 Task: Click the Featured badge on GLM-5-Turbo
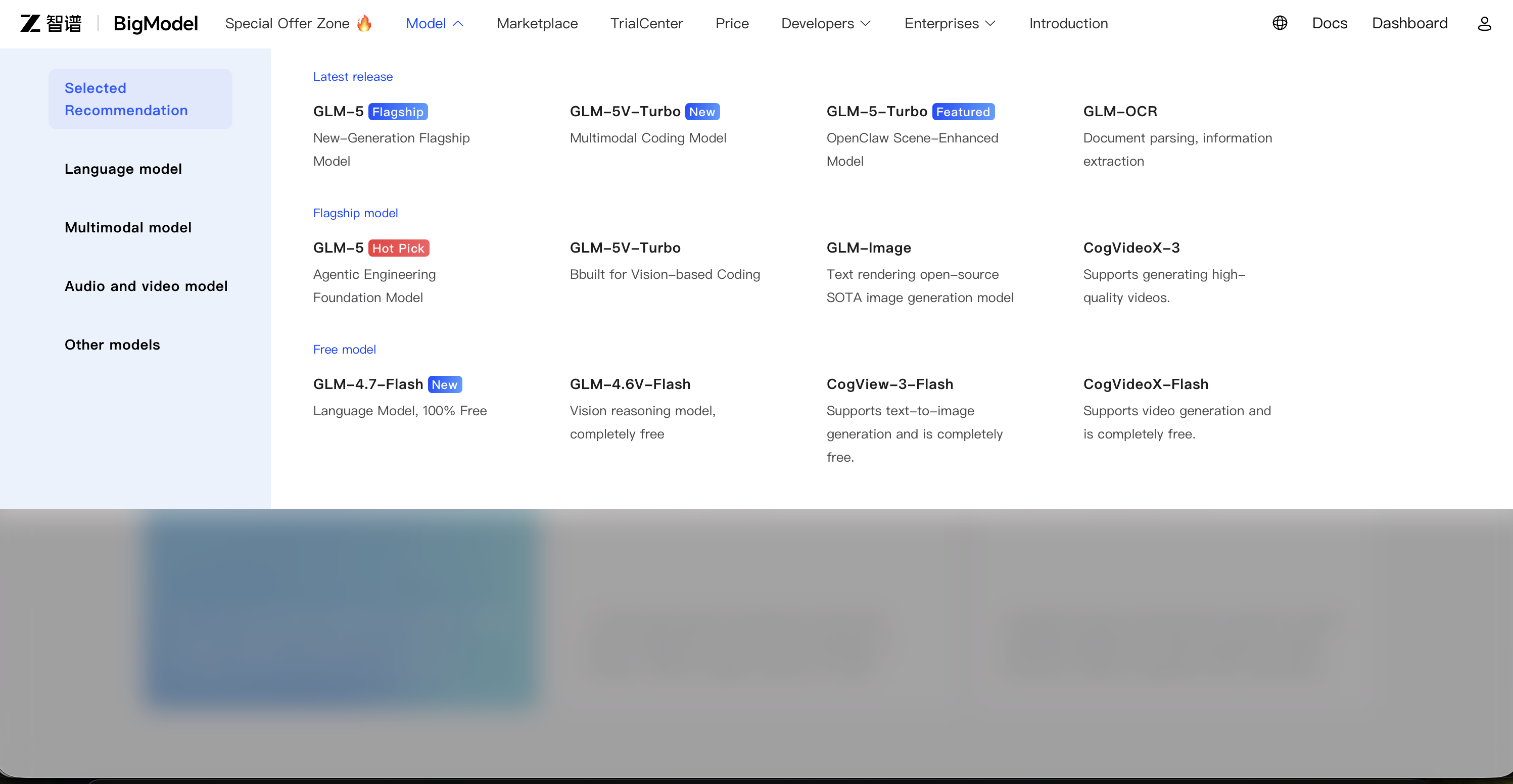tap(963, 112)
